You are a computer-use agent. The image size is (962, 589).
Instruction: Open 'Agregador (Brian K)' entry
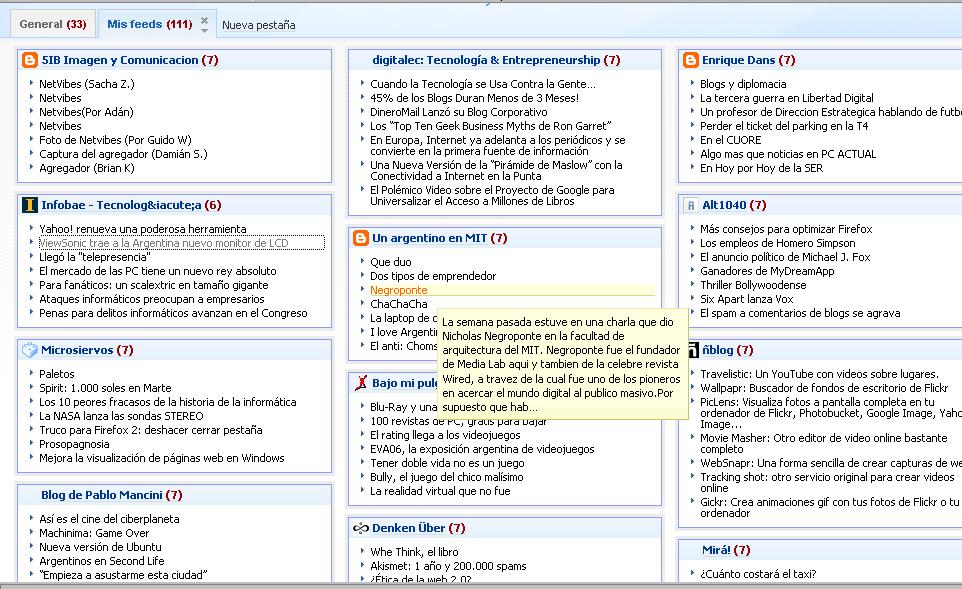click(x=87, y=168)
